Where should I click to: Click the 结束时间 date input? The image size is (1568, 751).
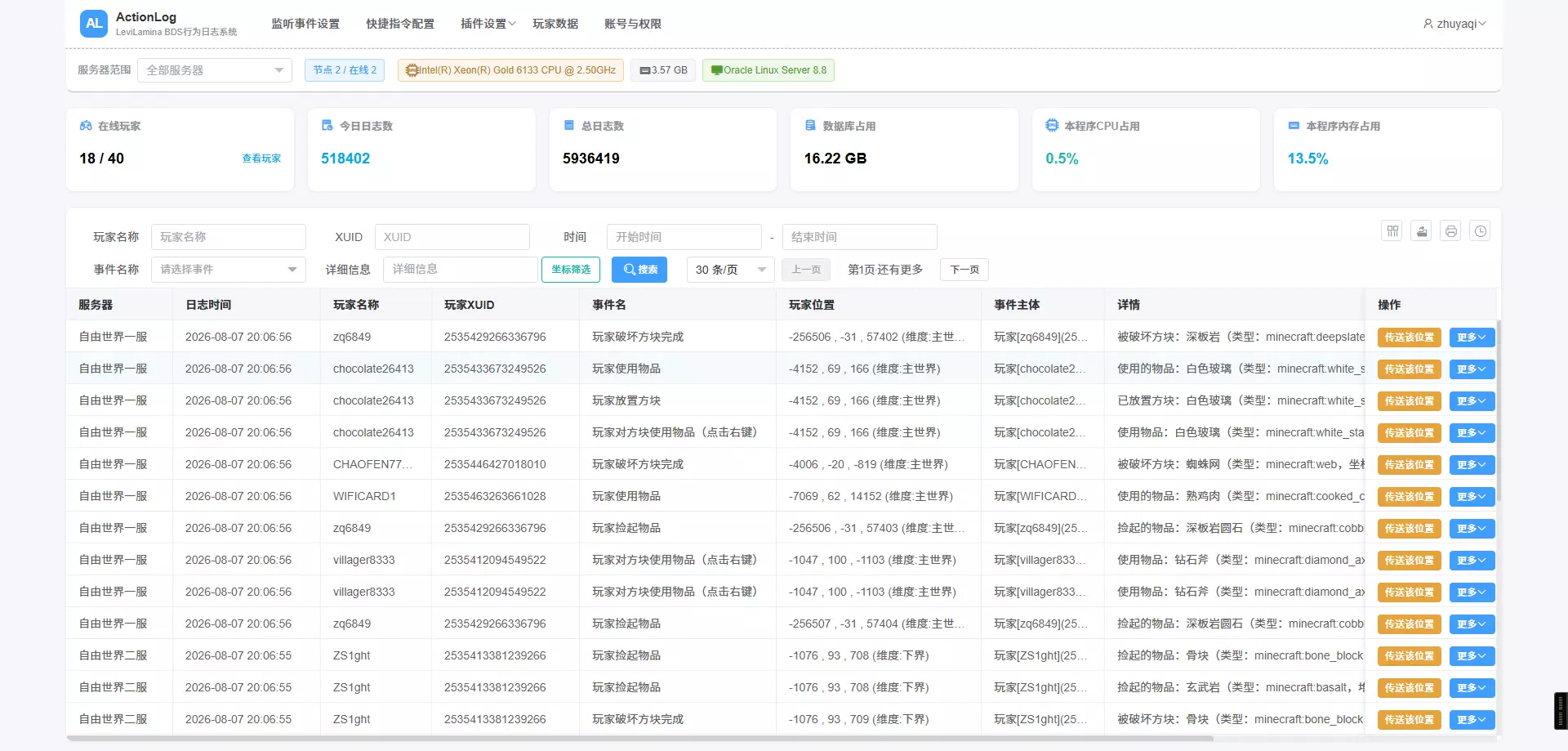coord(860,237)
